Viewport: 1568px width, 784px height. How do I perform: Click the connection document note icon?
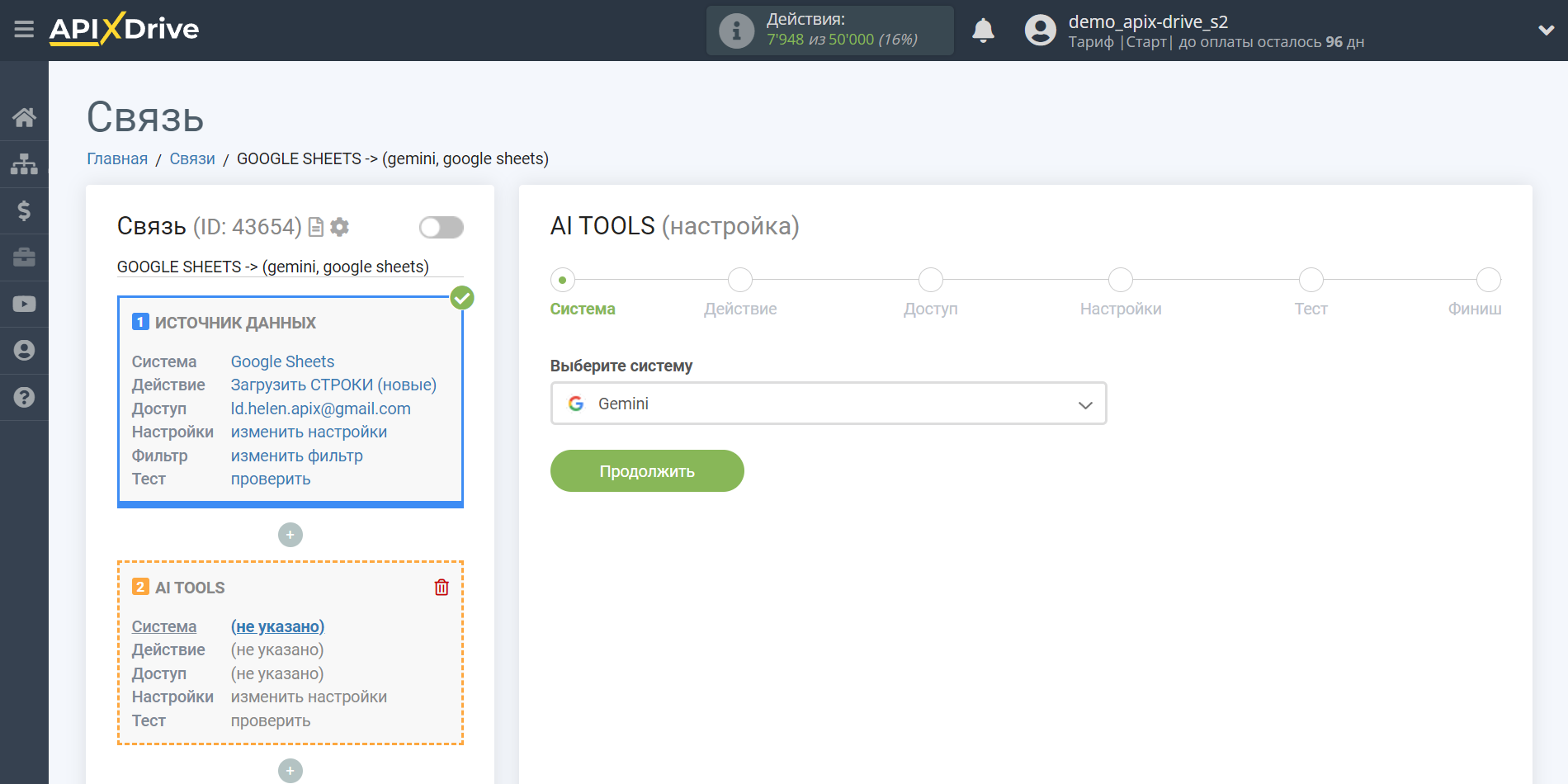click(315, 227)
